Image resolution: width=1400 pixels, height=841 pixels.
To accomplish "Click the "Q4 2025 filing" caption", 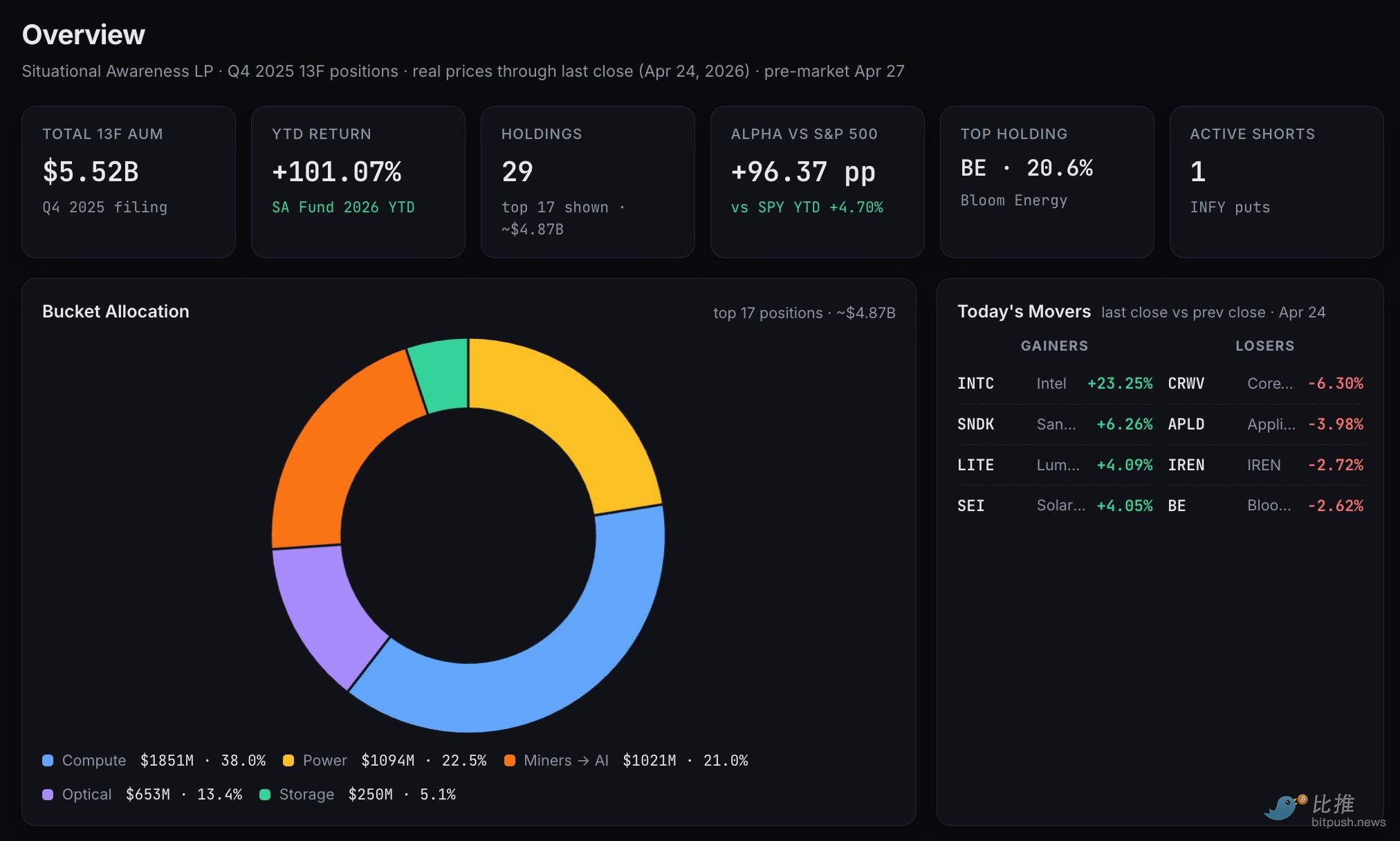I will pyautogui.click(x=105, y=207).
